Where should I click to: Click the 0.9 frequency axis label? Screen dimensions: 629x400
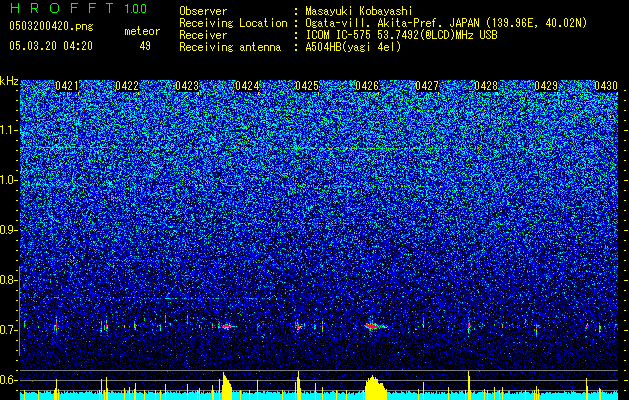[9, 230]
